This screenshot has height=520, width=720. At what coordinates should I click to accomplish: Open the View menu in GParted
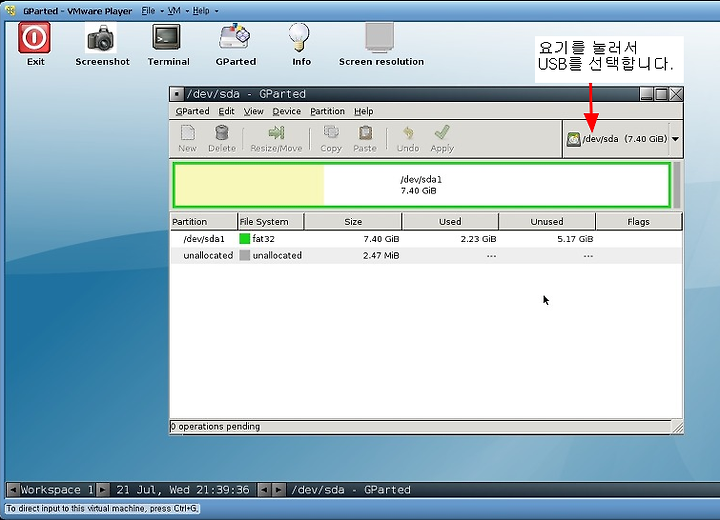pos(253,111)
